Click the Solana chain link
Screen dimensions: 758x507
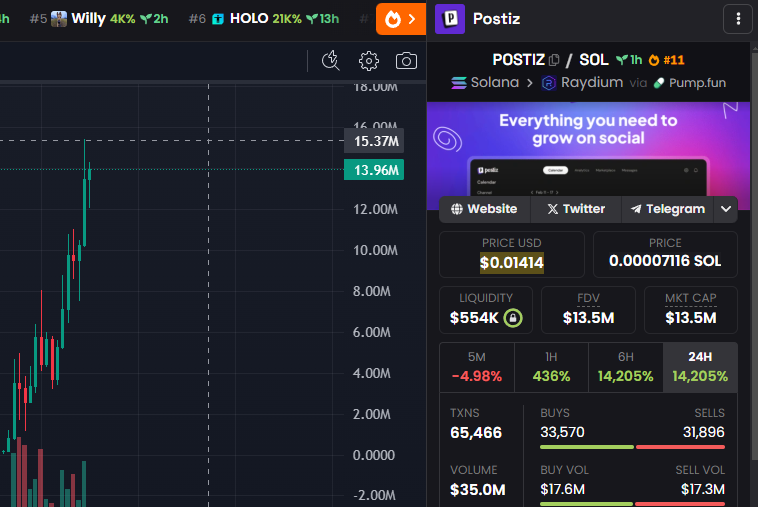coord(485,83)
